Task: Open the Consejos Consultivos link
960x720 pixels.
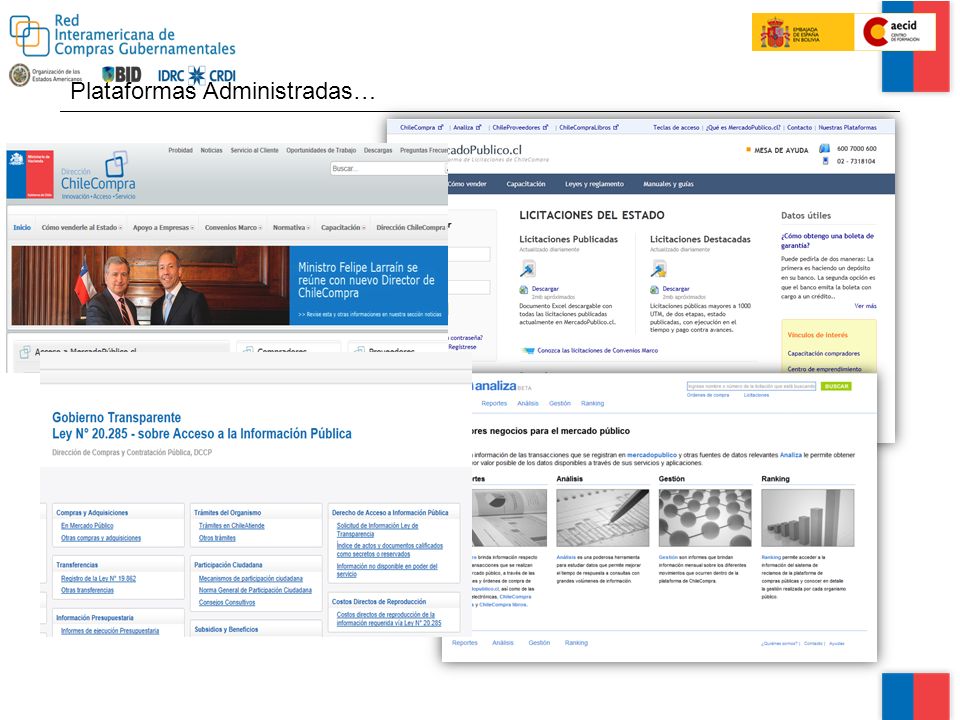Action: 227,602
